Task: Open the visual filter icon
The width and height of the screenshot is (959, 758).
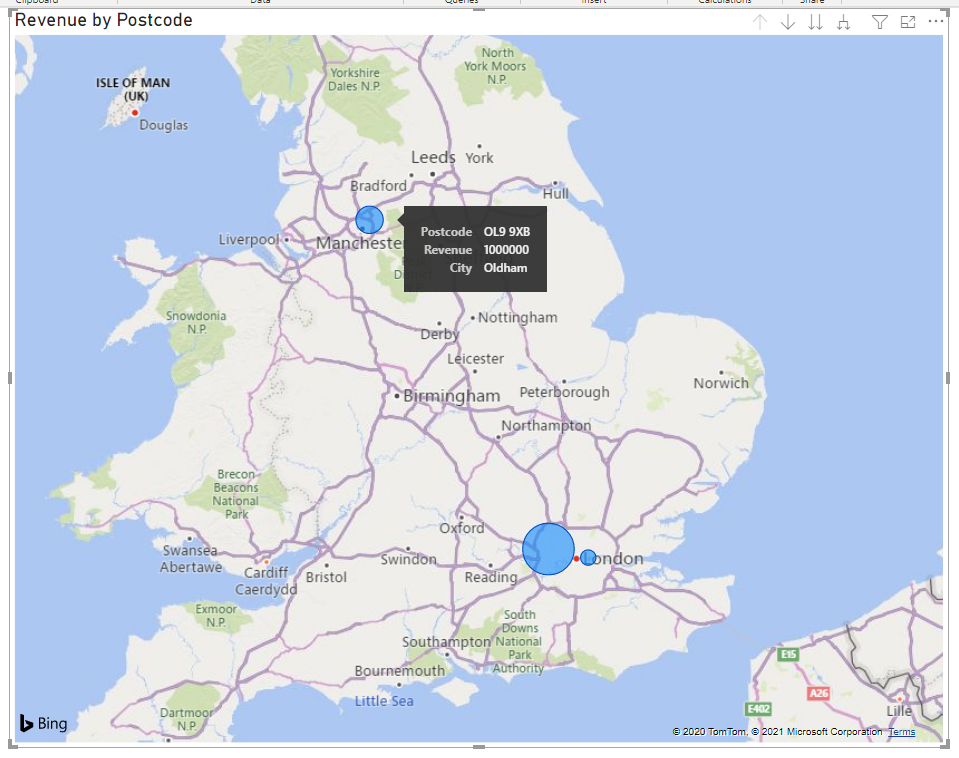Action: tap(879, 23)
